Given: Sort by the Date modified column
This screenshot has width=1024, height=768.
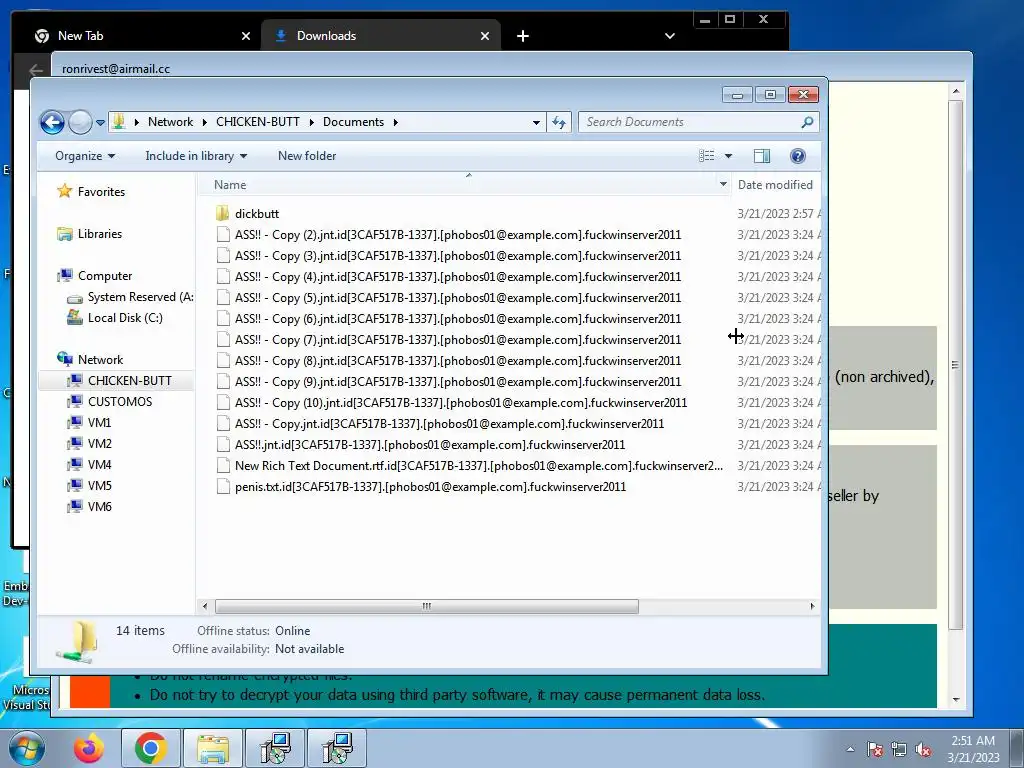Looking at the screenshot, I should tap(776, 185).
